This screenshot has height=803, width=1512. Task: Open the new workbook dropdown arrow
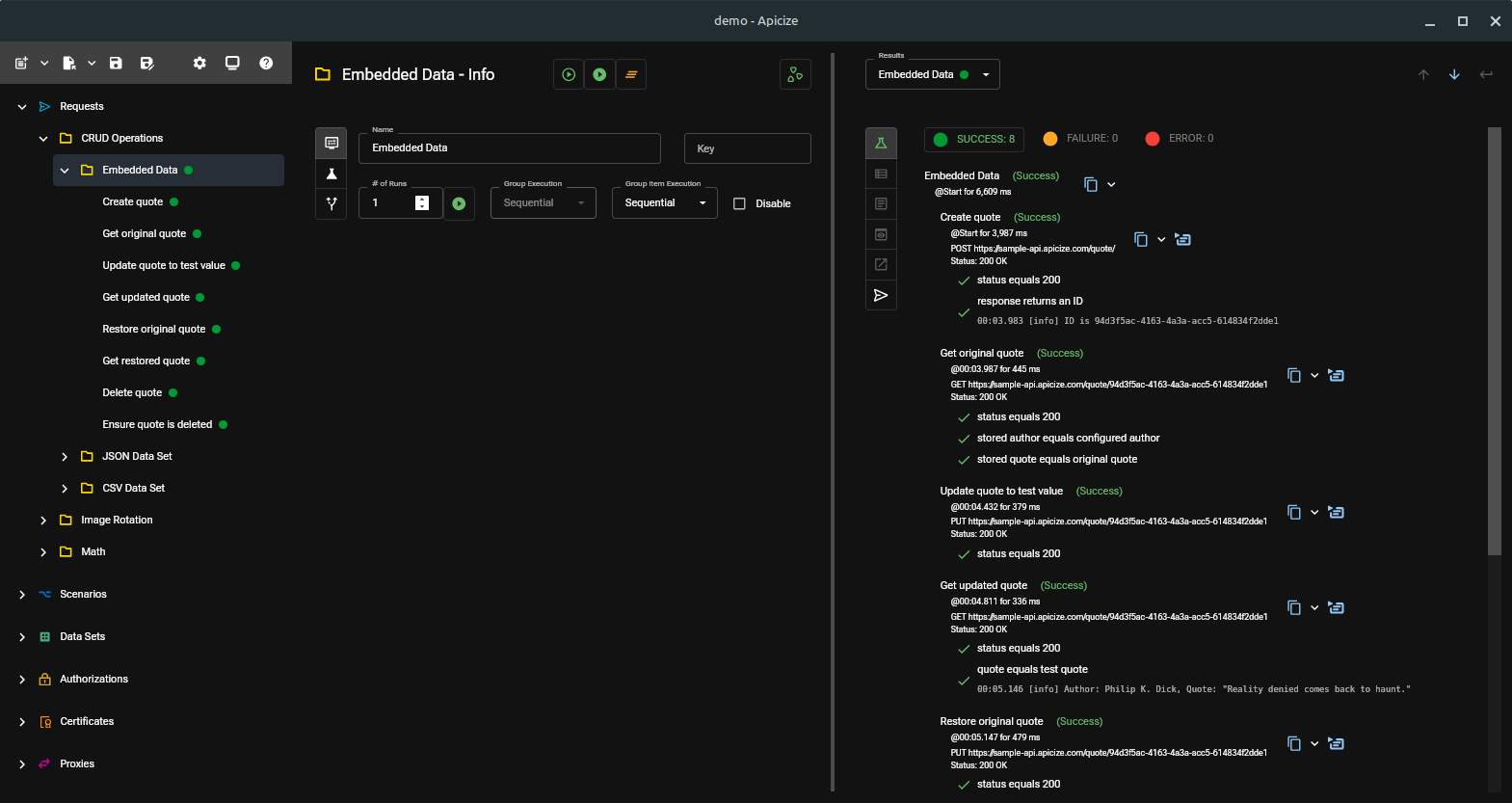point(44,64)
